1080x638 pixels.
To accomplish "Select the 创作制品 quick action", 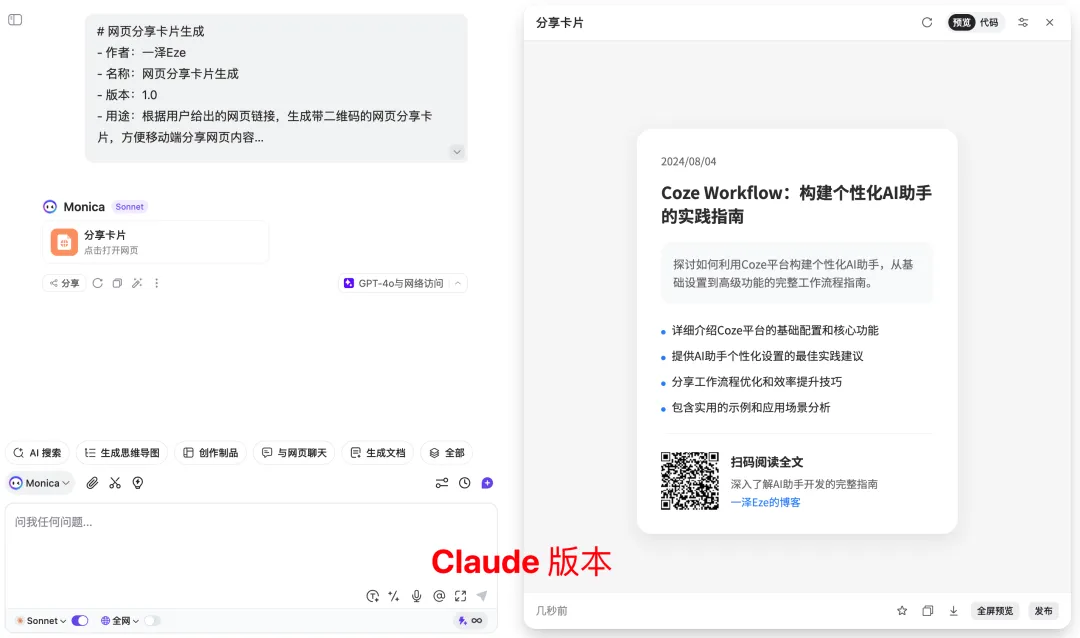I will pyautogui.click(x=211, y=453).
